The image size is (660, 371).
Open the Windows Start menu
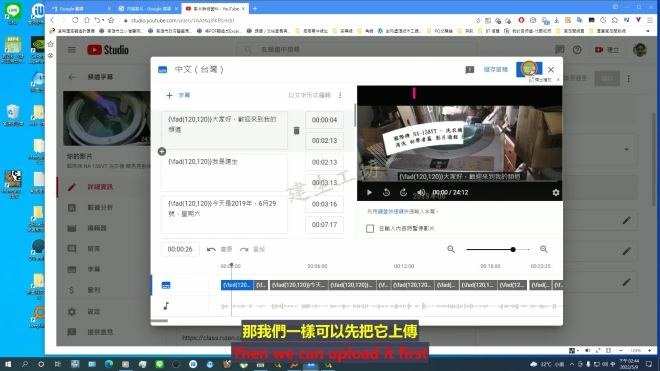8,364
